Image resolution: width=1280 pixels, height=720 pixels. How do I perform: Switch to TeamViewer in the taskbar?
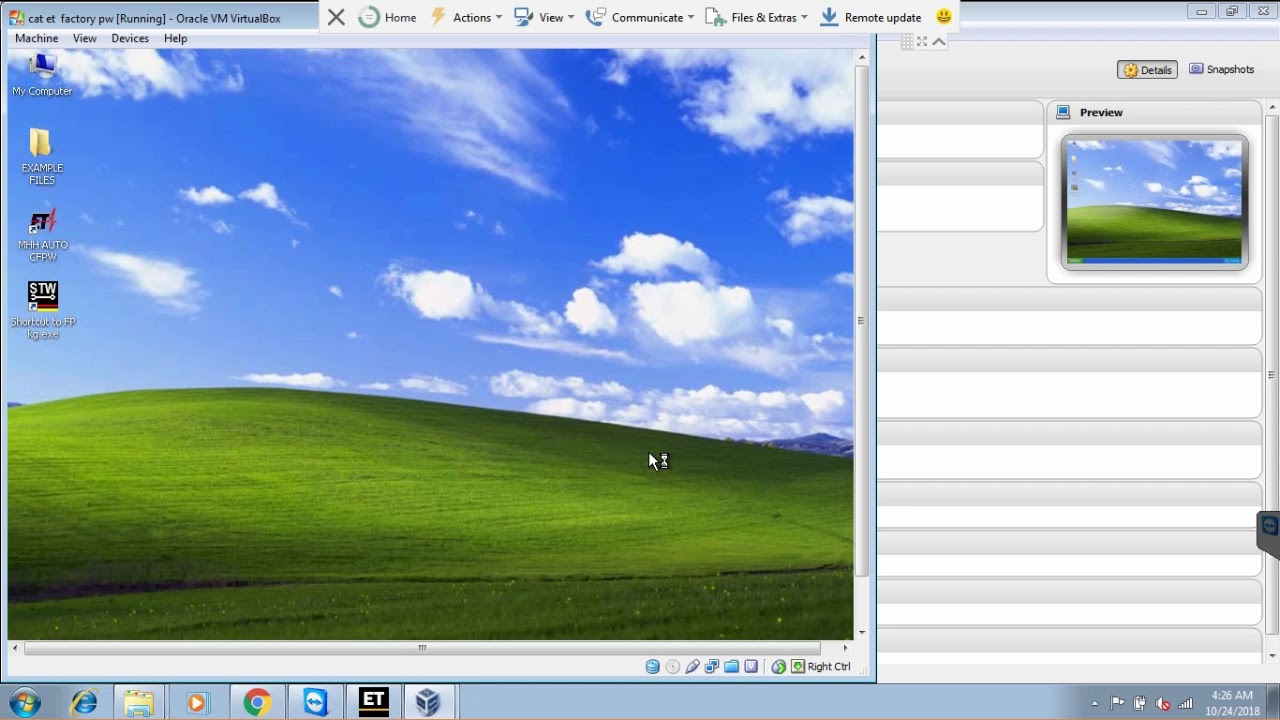[315, 702]
